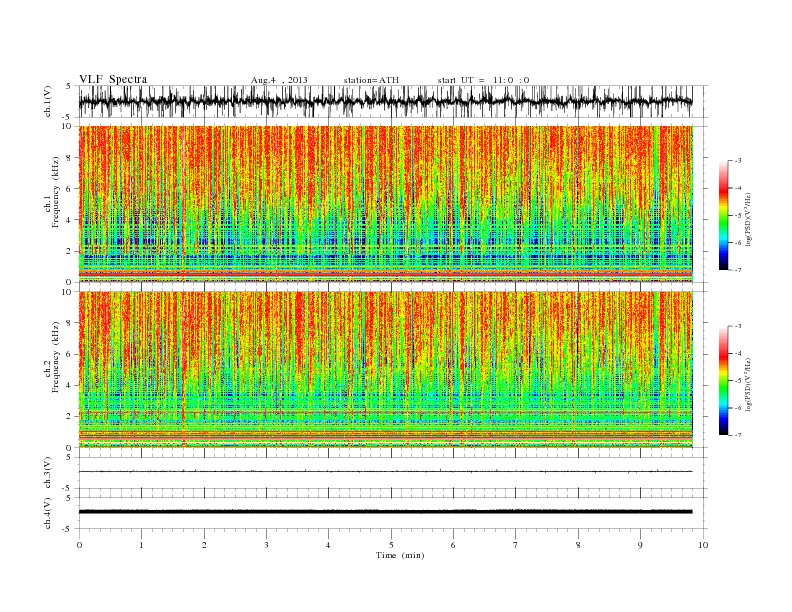
Task: Click the "start UT = 11:0 :0" label
Action: click(x=483, y=80)
